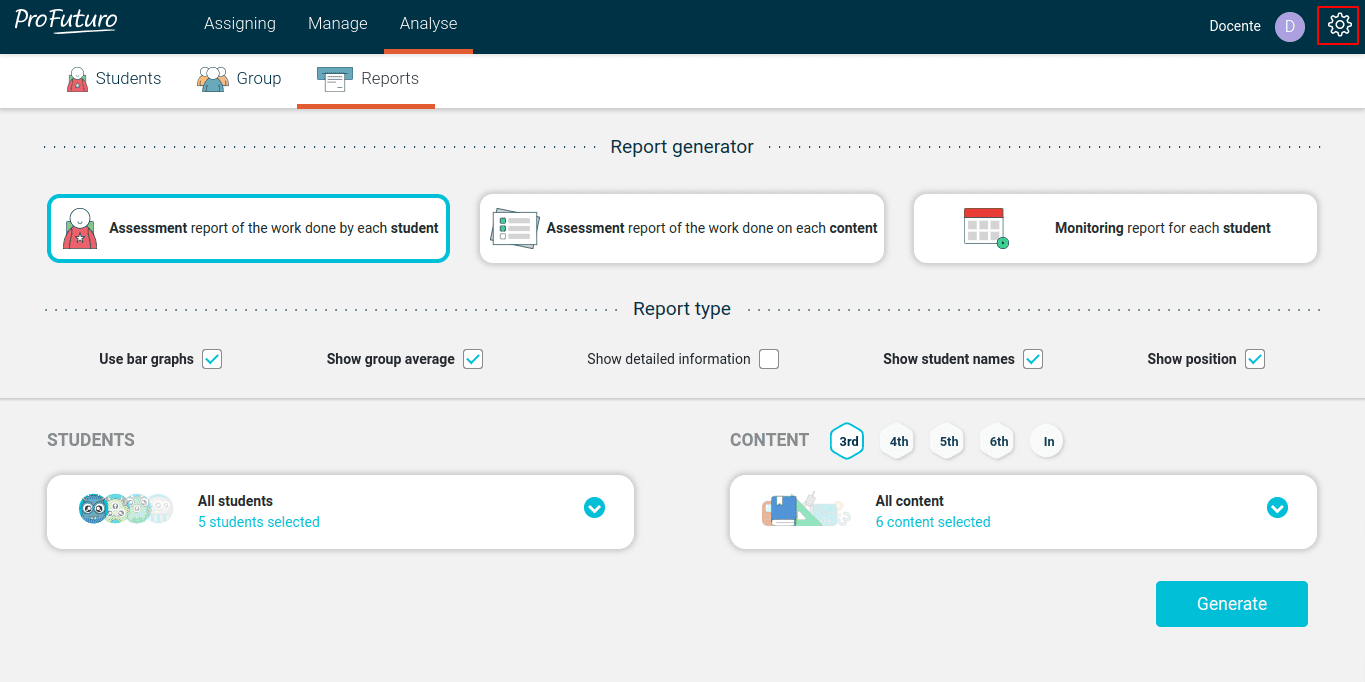Open the Manage menu

[337, 24]
